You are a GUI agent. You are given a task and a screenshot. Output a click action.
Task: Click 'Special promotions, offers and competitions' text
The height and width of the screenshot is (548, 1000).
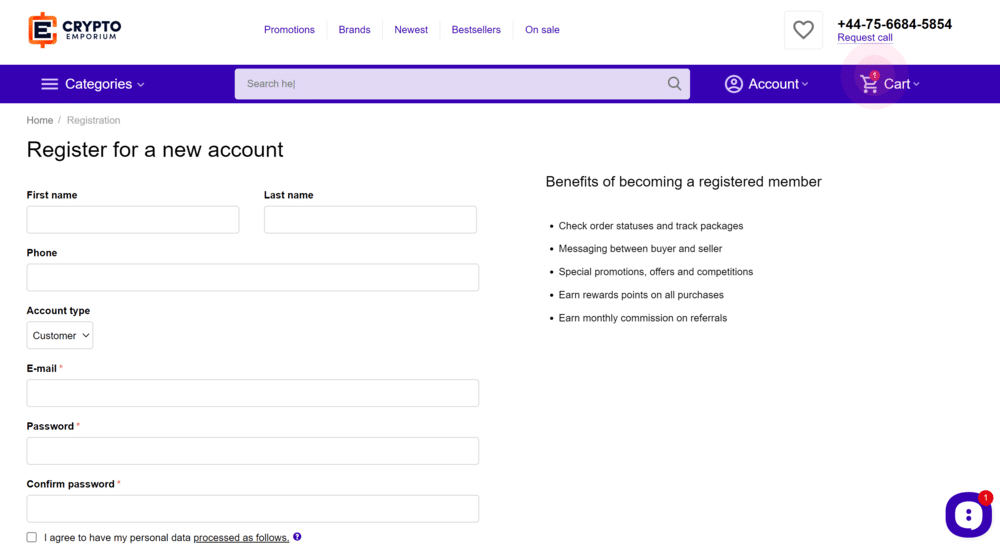coord(656,272)
